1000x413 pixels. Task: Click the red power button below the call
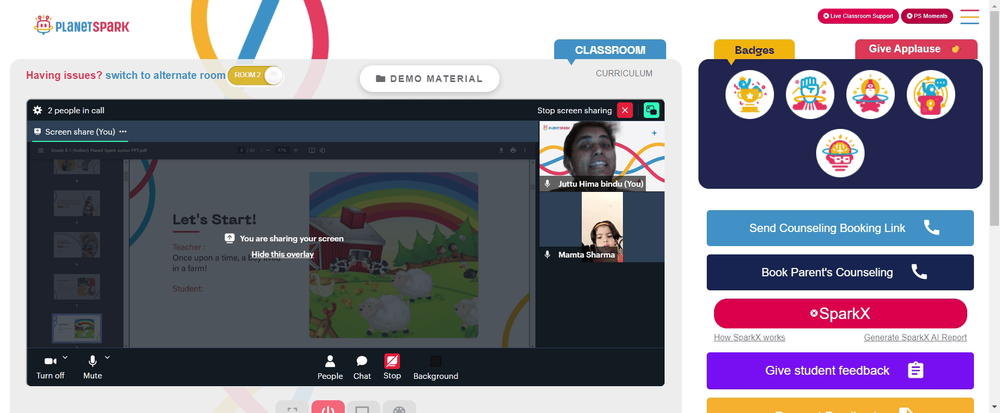pos(328,408)
